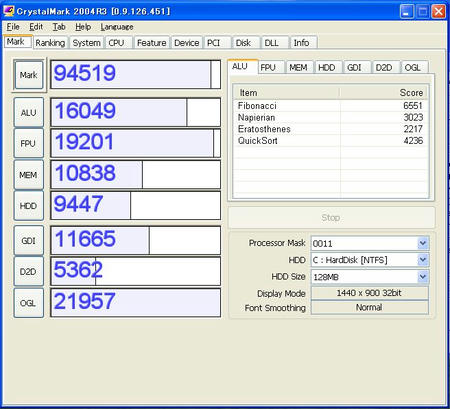Screen dimensions: 450x409
Task: Show the HDD score details tab
Action: pyautogui.click(x=327, y=68)
